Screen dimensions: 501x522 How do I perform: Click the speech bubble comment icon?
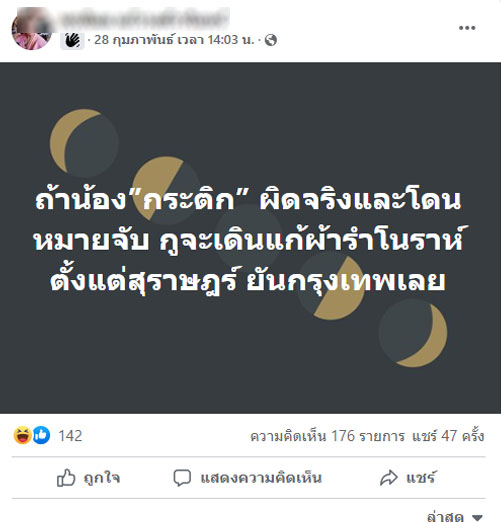182,478
